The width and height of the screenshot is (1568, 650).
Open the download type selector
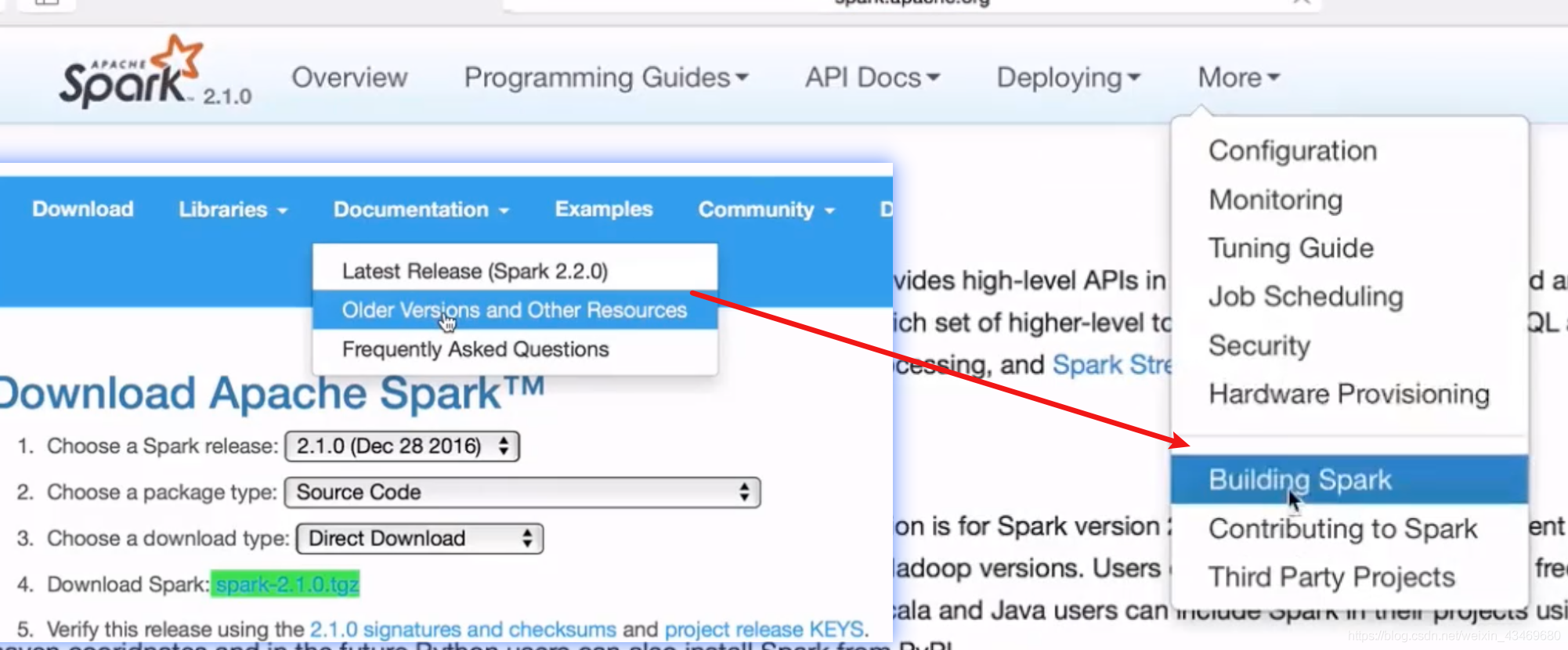coord(420,539)
